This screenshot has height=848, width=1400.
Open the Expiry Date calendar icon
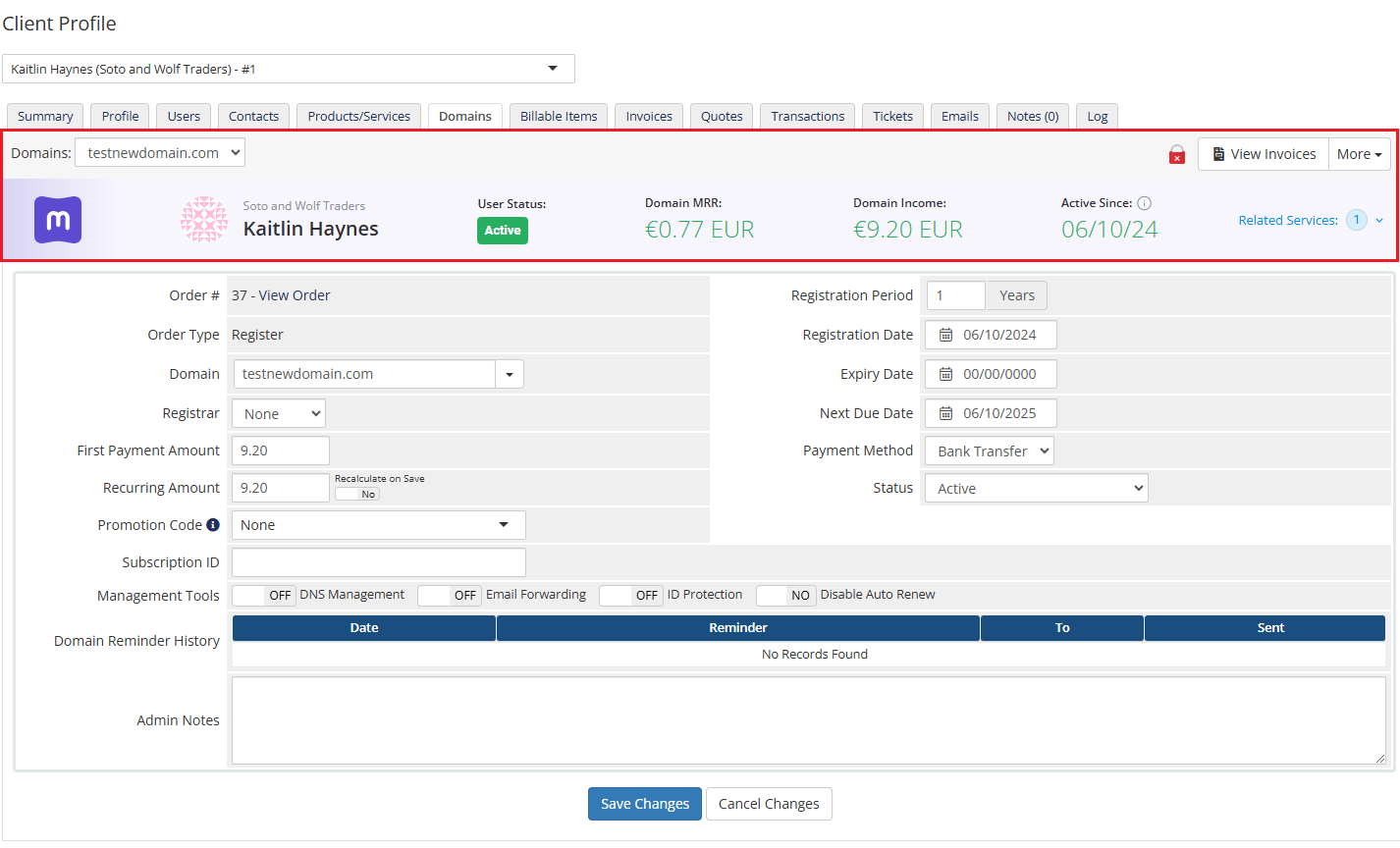tap(945, 374)
